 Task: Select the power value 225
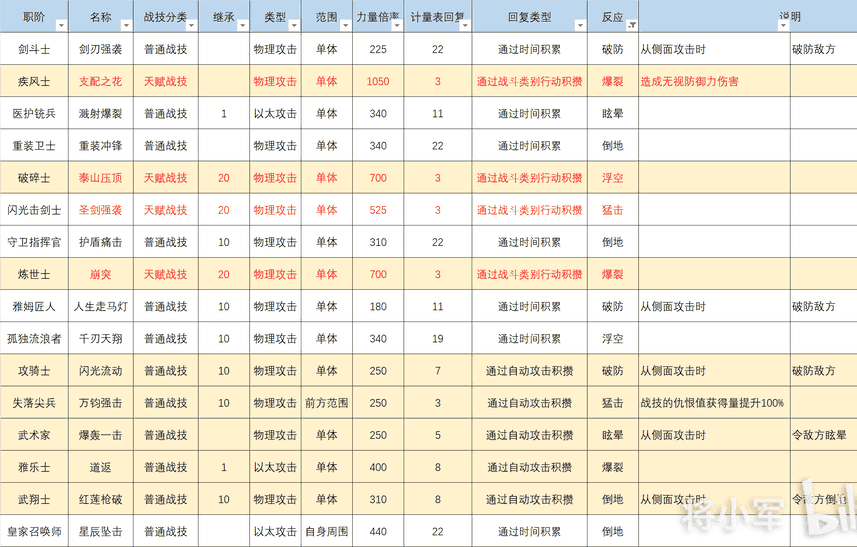(378, 49)
